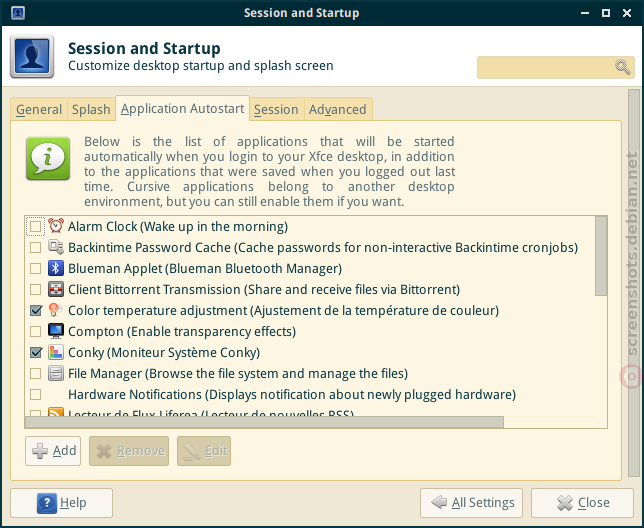Screen dimensions: 644x528
Task: Switch to the Session tab
Action: [276, 109]
